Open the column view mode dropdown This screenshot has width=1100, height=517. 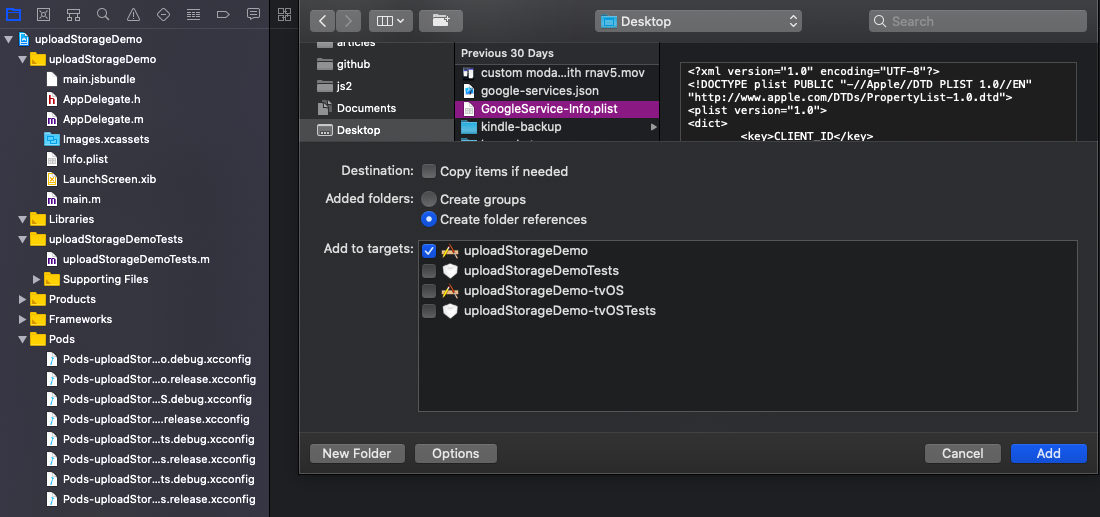tap(389, 21)
